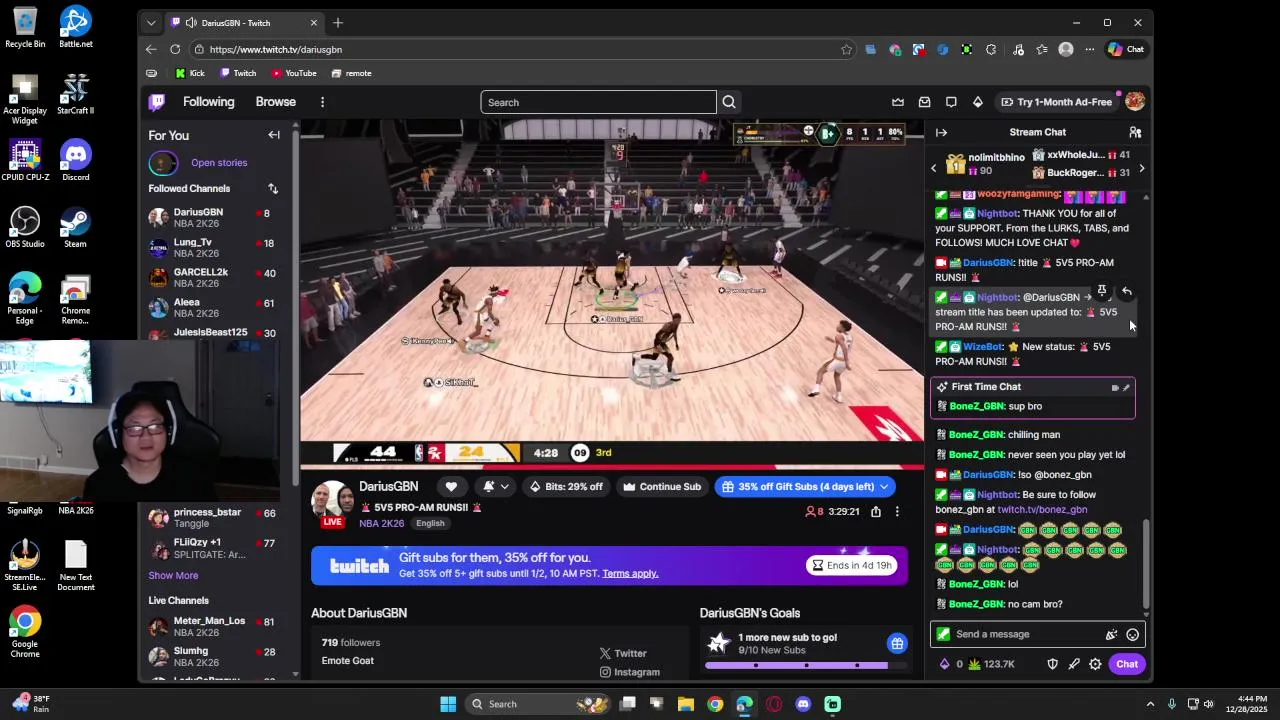Open the browser tab list chevron

(x=151, y=23)
